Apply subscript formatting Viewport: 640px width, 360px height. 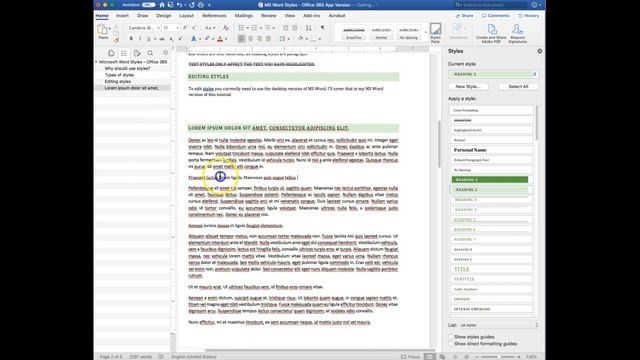[x=171, y=39]
